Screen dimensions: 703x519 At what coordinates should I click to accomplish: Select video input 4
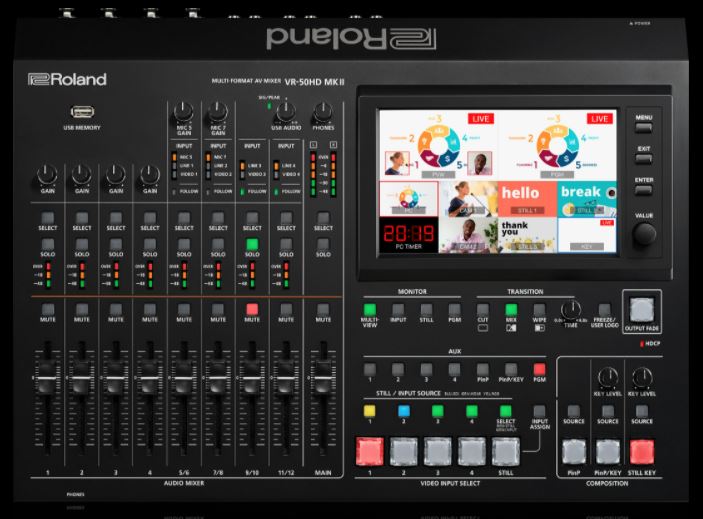pyautogui.click(x=472, y=452)
